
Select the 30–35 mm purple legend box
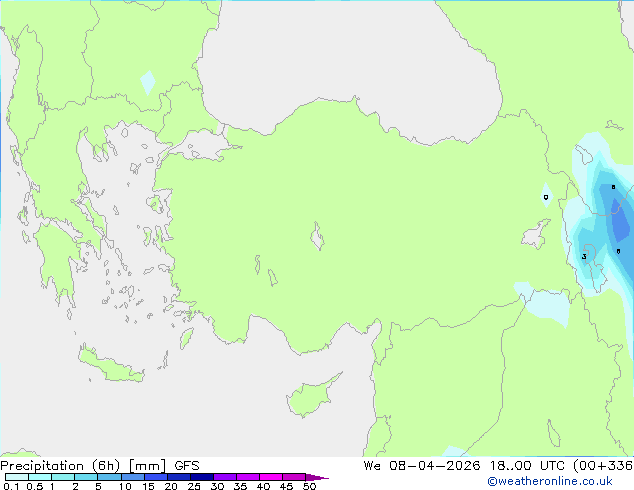tap(225, 477)
